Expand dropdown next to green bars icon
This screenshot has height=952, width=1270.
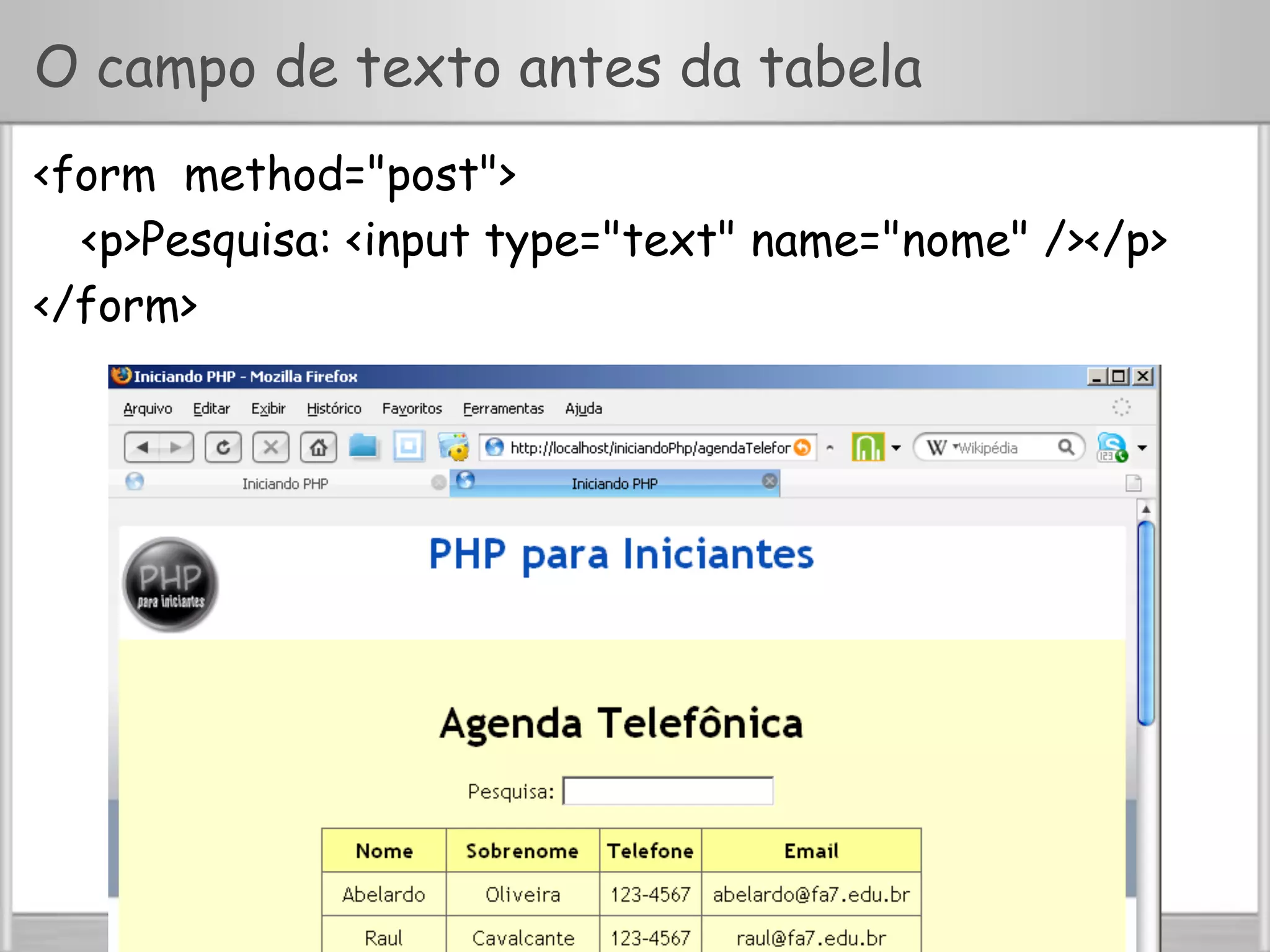(896, 447)
